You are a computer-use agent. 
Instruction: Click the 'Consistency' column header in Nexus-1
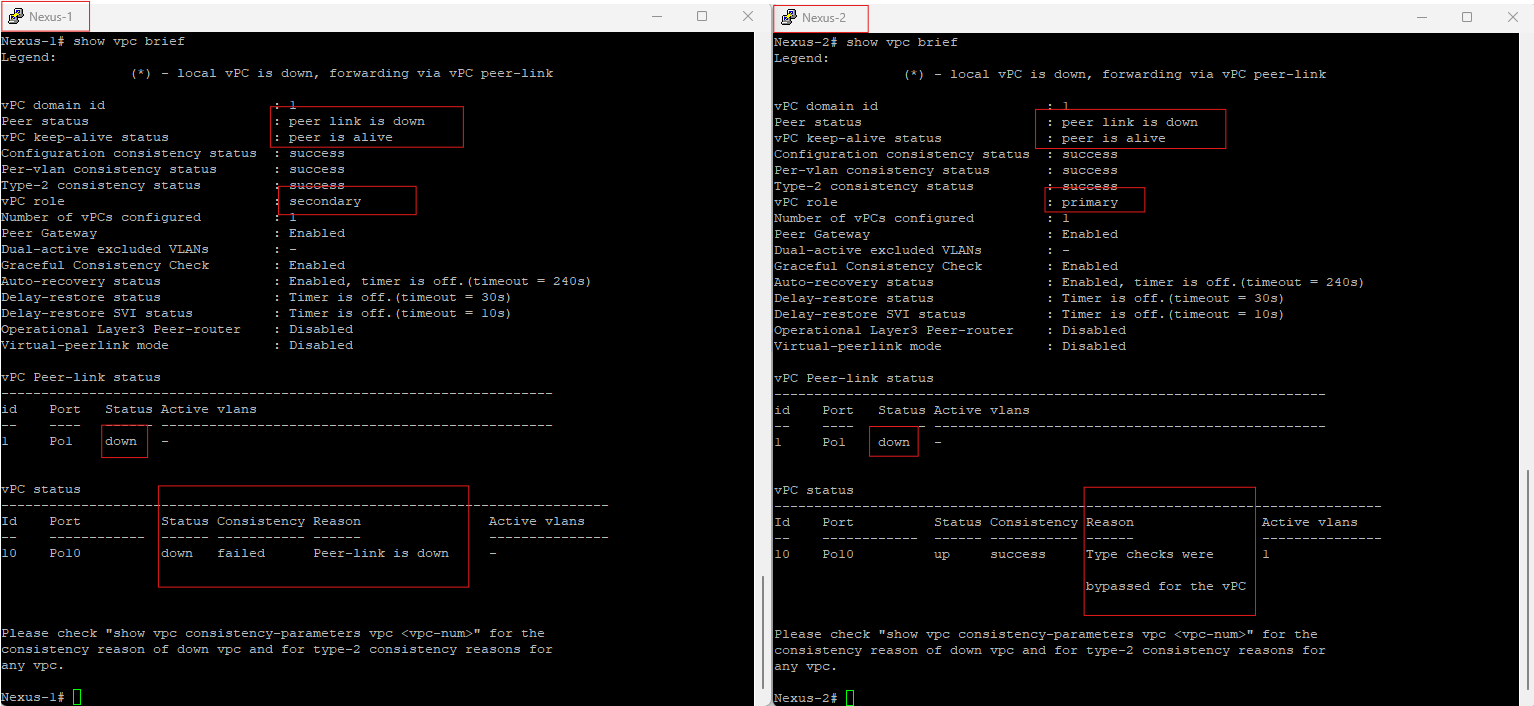(261, 521)
